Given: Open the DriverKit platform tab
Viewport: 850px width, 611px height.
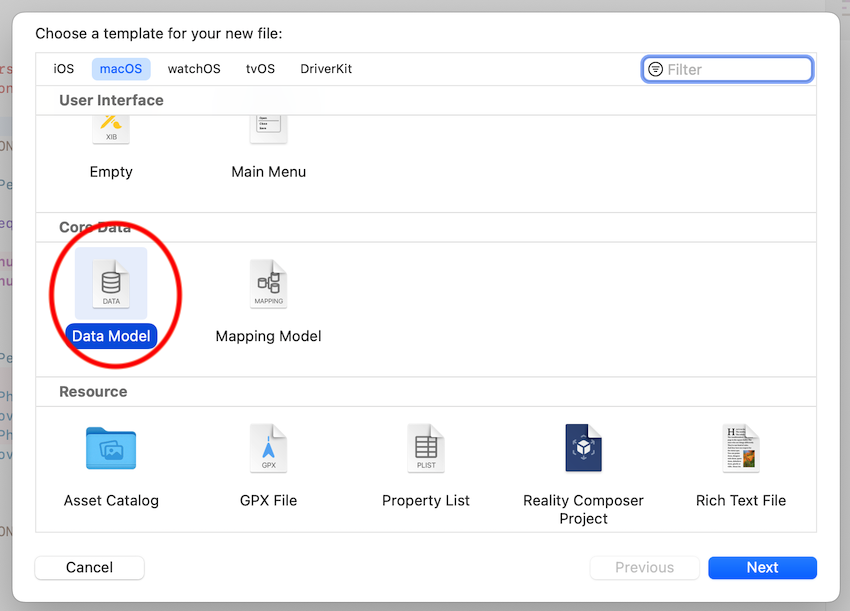Looking at the screenshot, I should click(326, 69).
